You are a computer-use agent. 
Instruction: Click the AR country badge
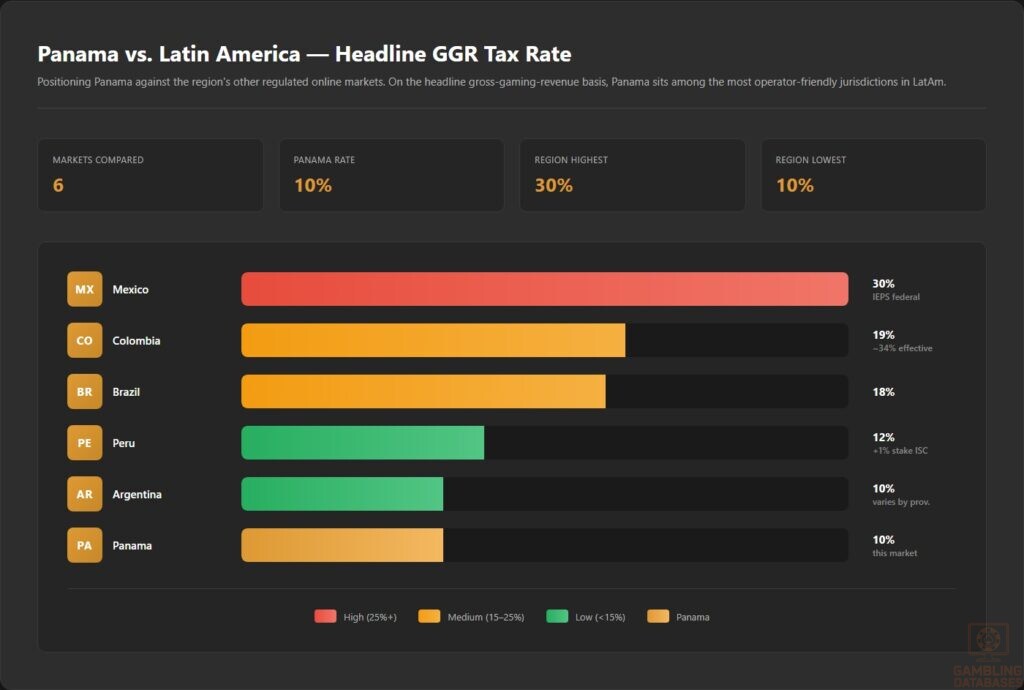(84, 494)
